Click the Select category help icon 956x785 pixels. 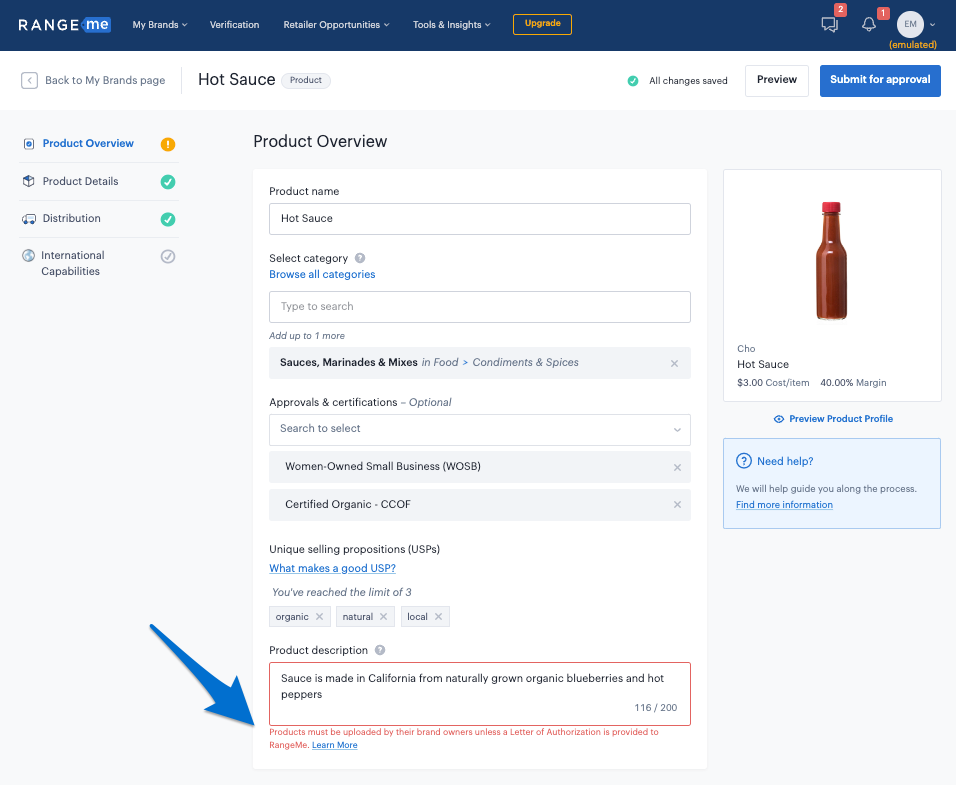tap(360, 258)
